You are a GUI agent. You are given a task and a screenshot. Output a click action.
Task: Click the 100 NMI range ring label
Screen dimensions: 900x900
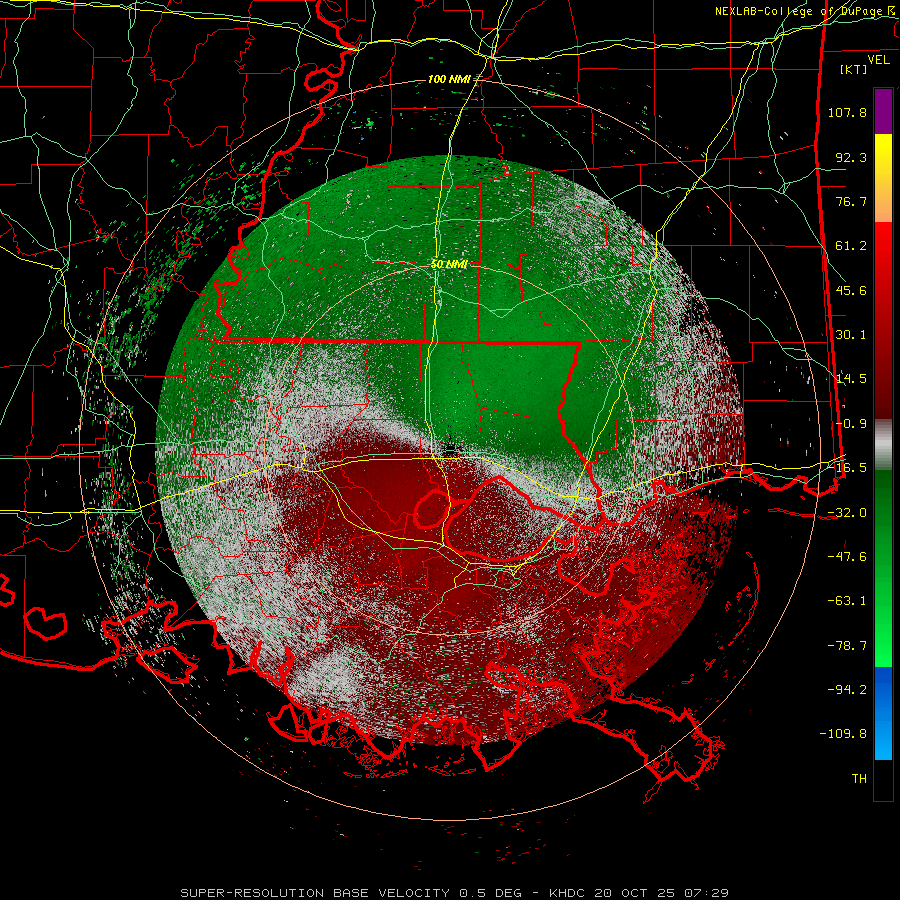pos(448,79)
